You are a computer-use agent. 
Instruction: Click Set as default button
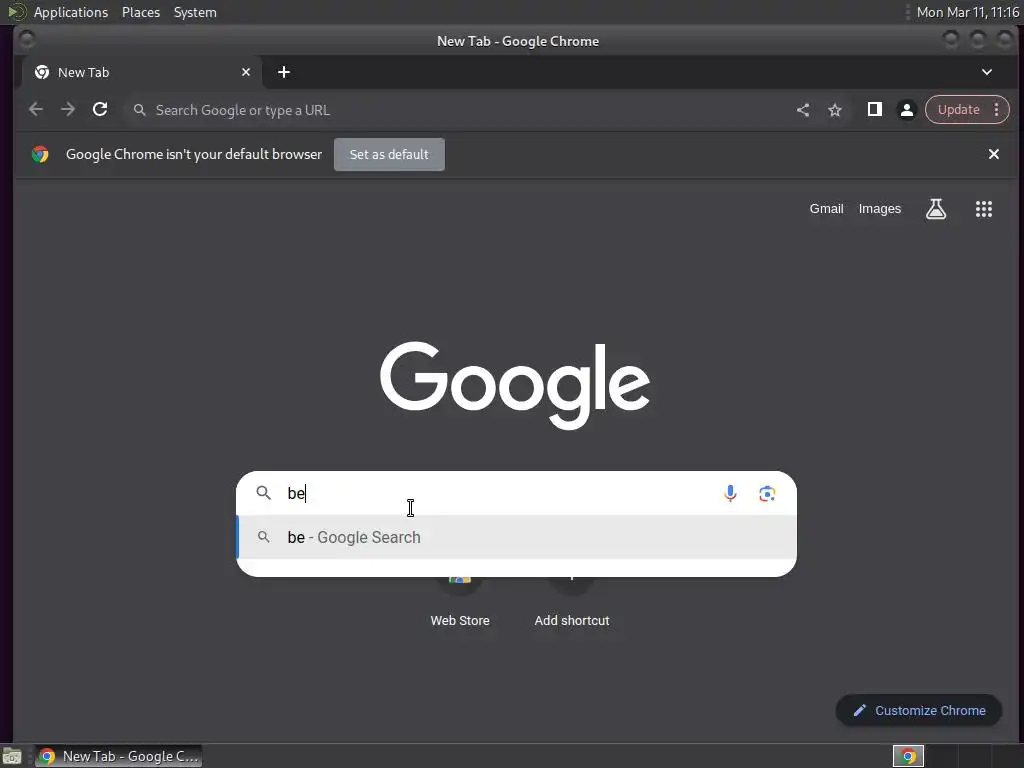tap(389, 154)
